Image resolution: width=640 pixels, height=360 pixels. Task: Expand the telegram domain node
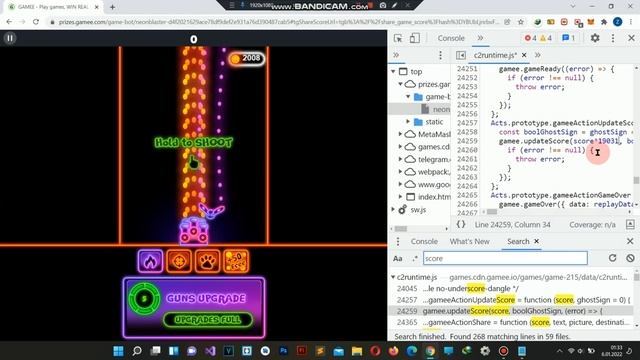click(401, 159)
